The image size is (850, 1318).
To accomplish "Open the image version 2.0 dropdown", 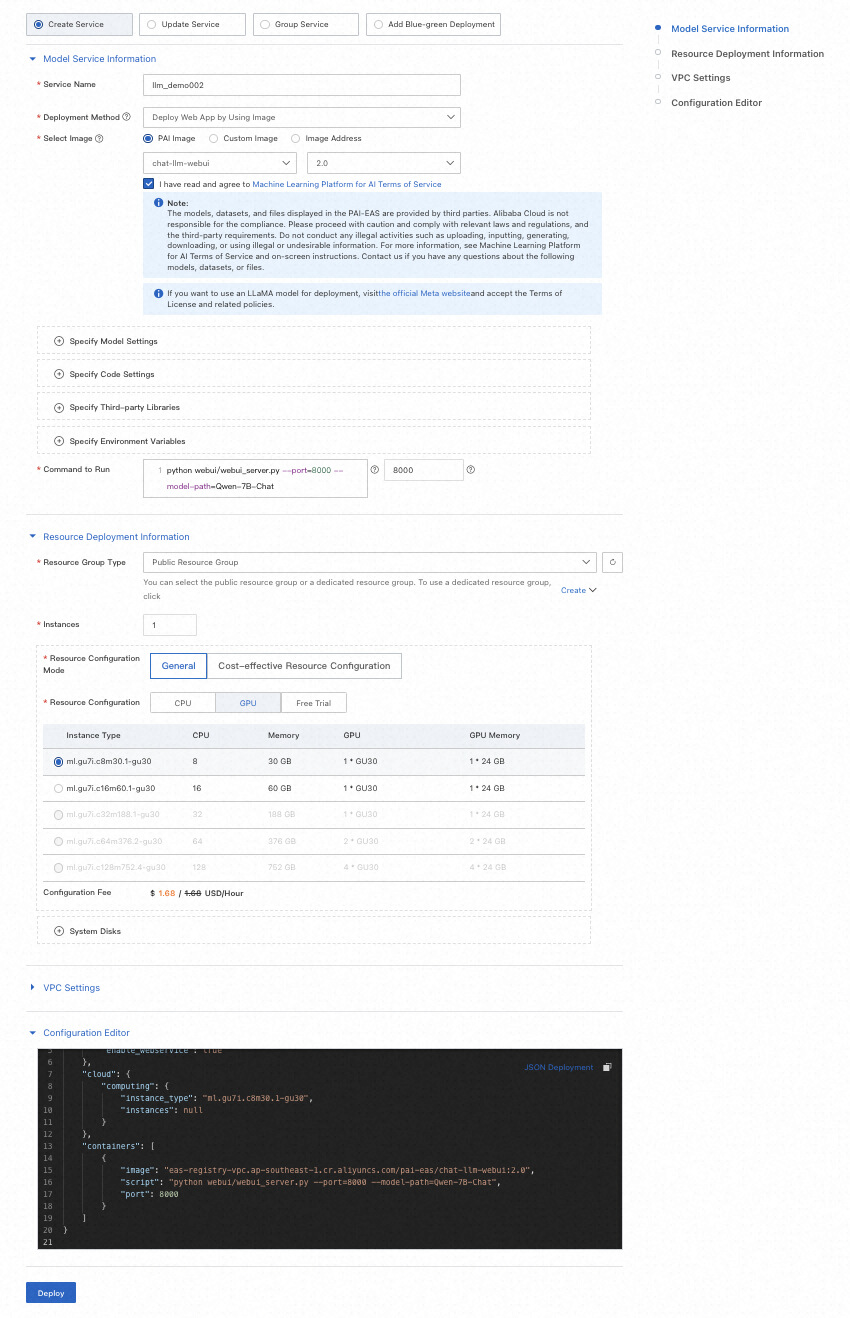I will 383,162.
